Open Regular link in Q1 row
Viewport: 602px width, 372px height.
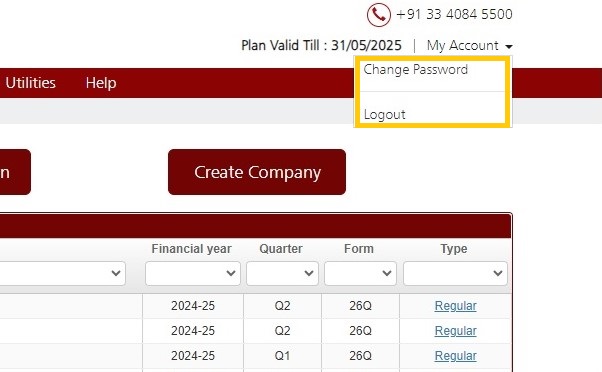(x=455, y=356)
